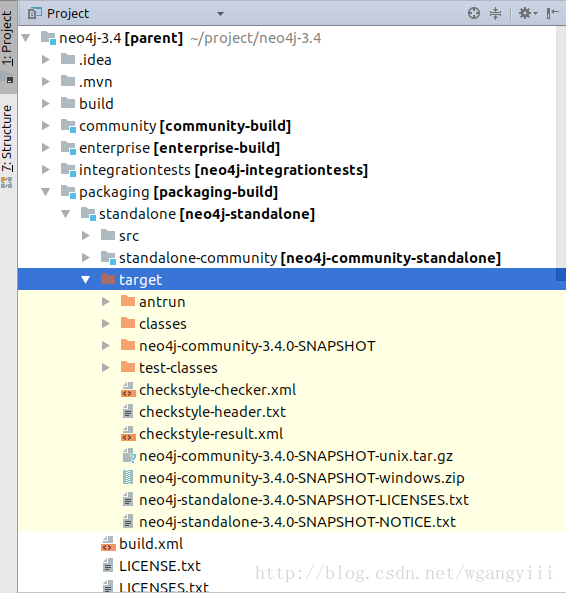The width and height of the screenshot is (566, 593).
Task: Click the scroll from source target icon
Action: click(474, 13)
